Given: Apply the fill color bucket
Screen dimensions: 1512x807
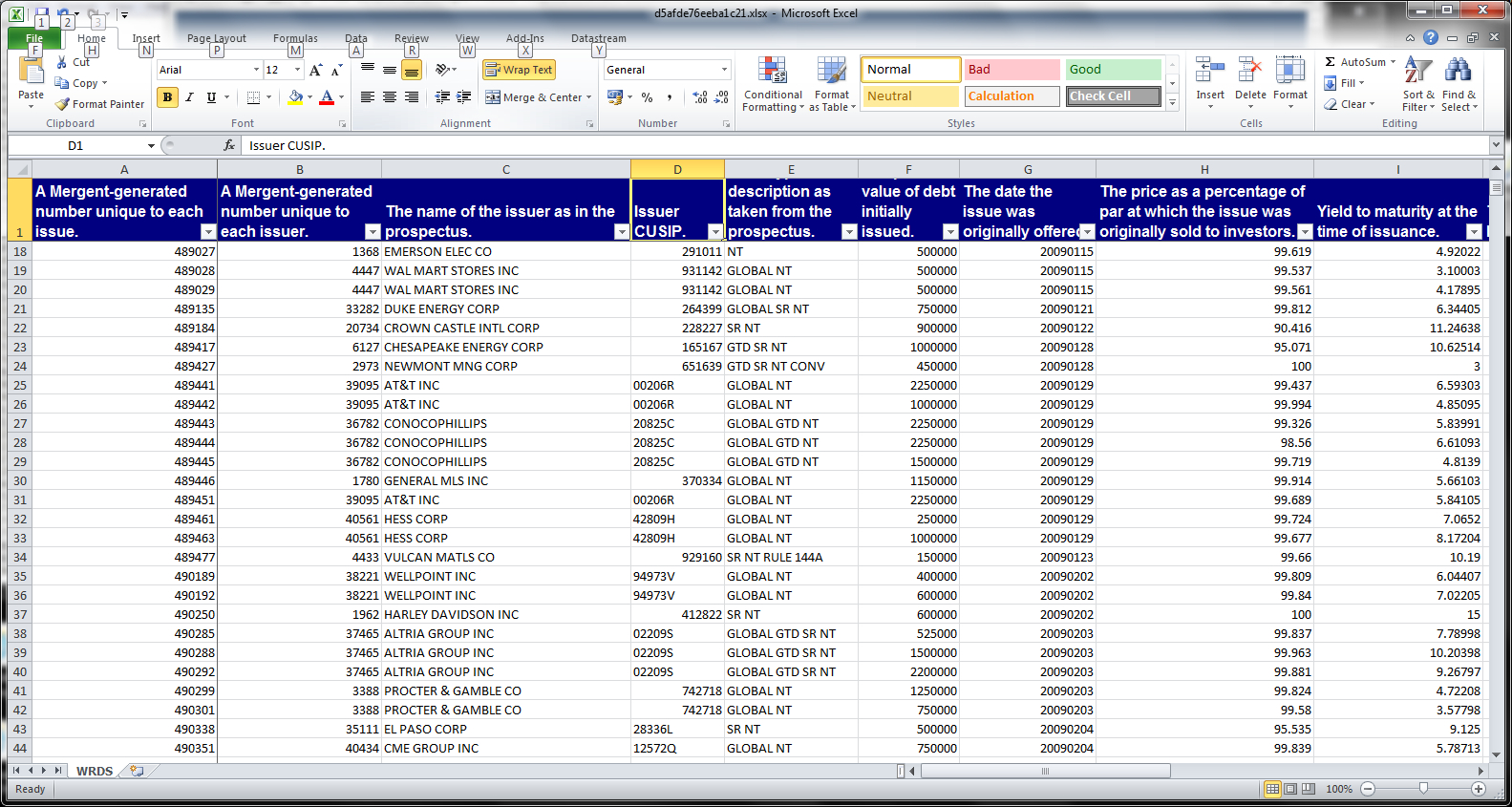Looking at the screenshot, I should 295,97.
